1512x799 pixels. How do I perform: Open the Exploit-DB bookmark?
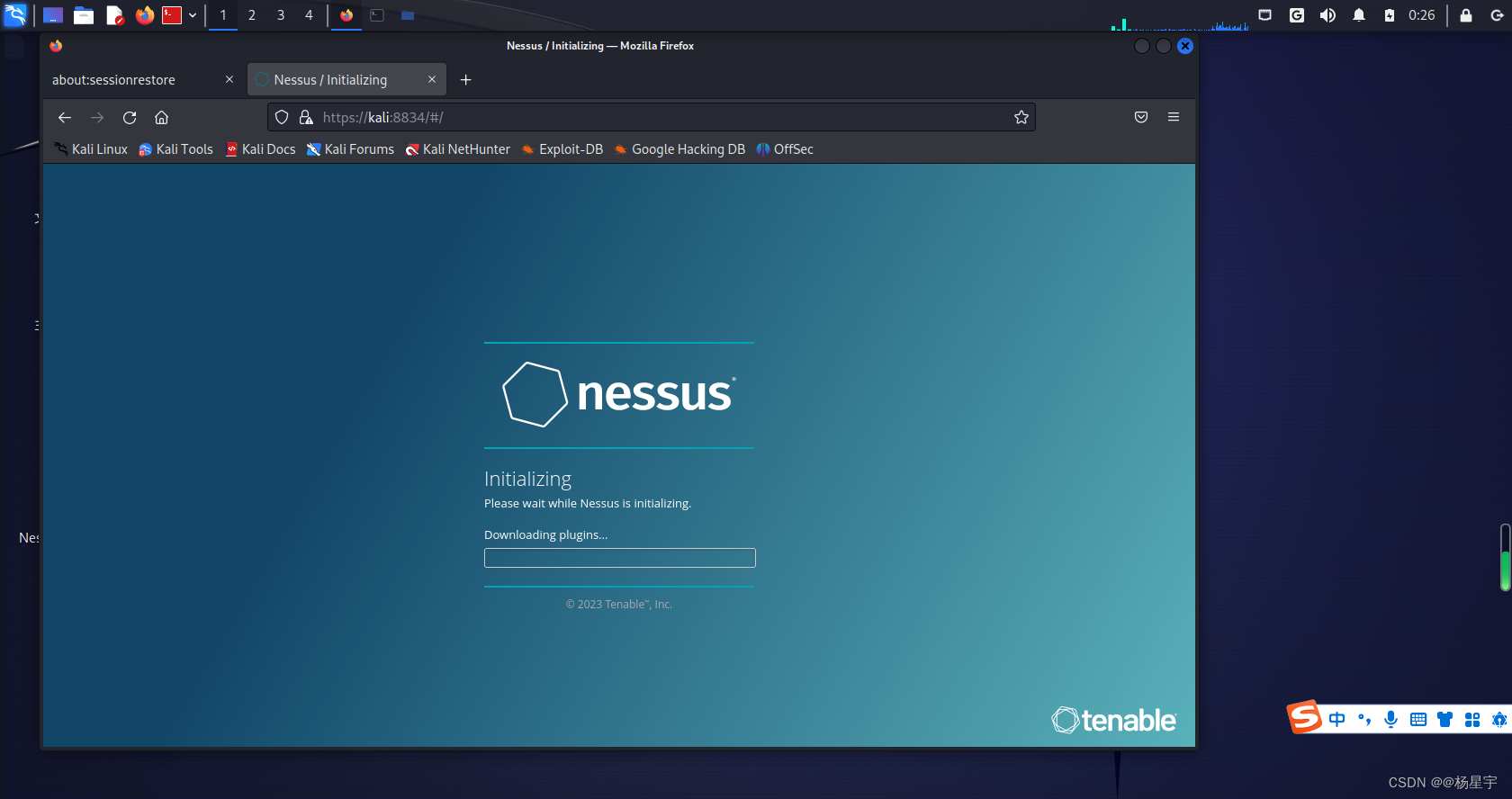coord(562,149)
